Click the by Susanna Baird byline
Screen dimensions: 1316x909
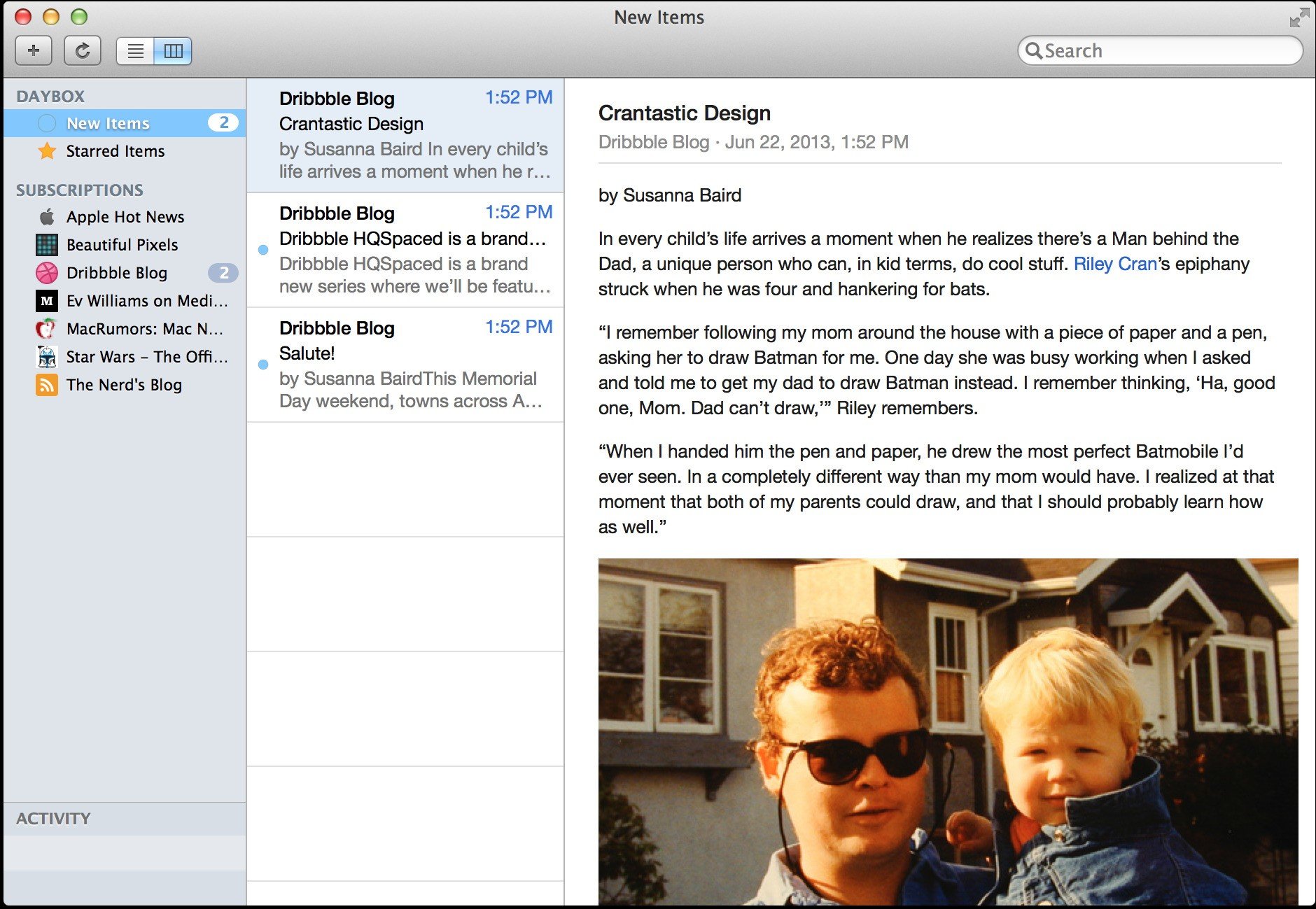(x=670, y=195)
